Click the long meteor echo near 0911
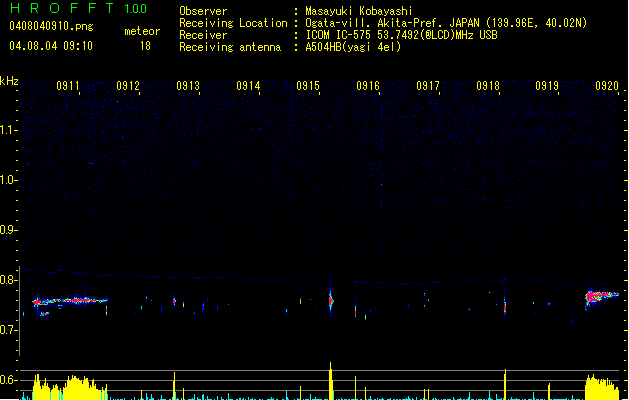The image size is (629, 400). pyautogui.click(x=70, y=301)
